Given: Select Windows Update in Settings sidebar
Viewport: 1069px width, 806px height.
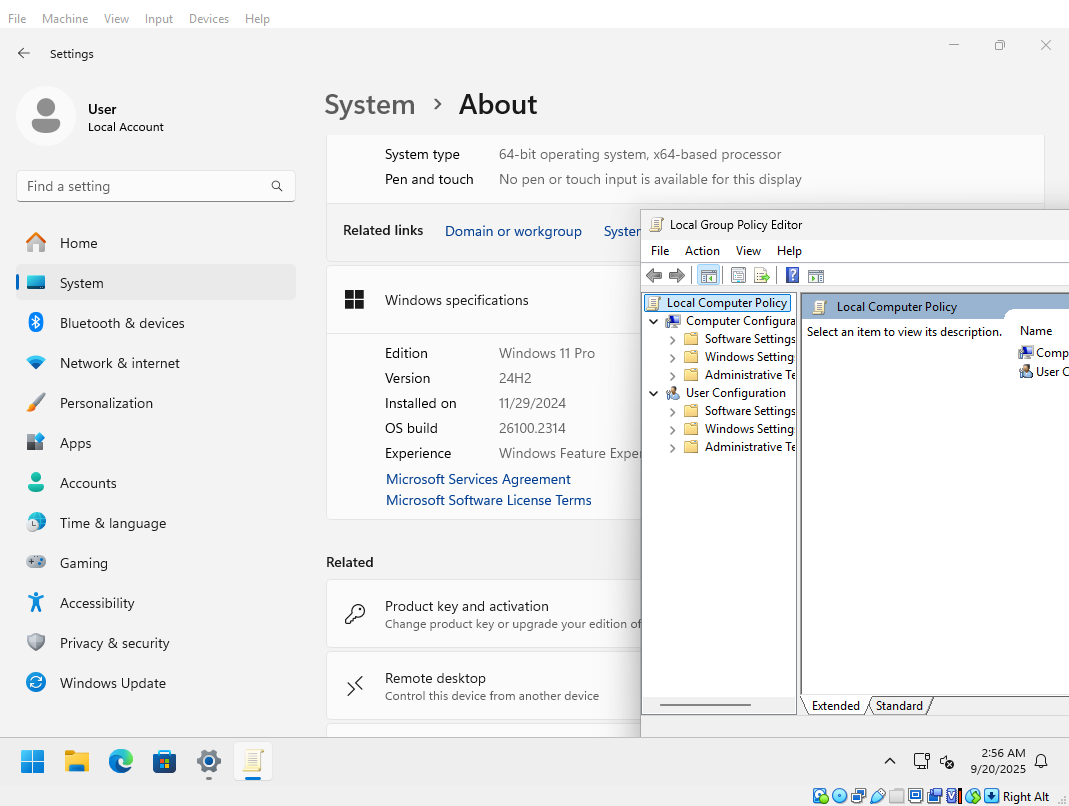Looking at the screenshot, I should coord(112,683).
